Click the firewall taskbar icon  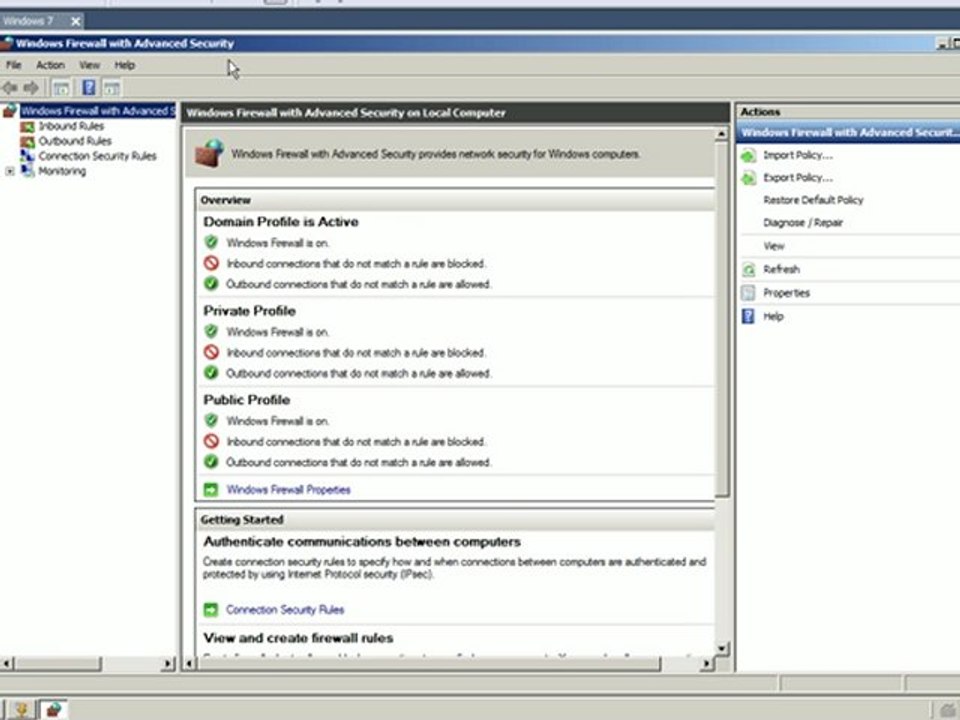click(x=54, y=710)
